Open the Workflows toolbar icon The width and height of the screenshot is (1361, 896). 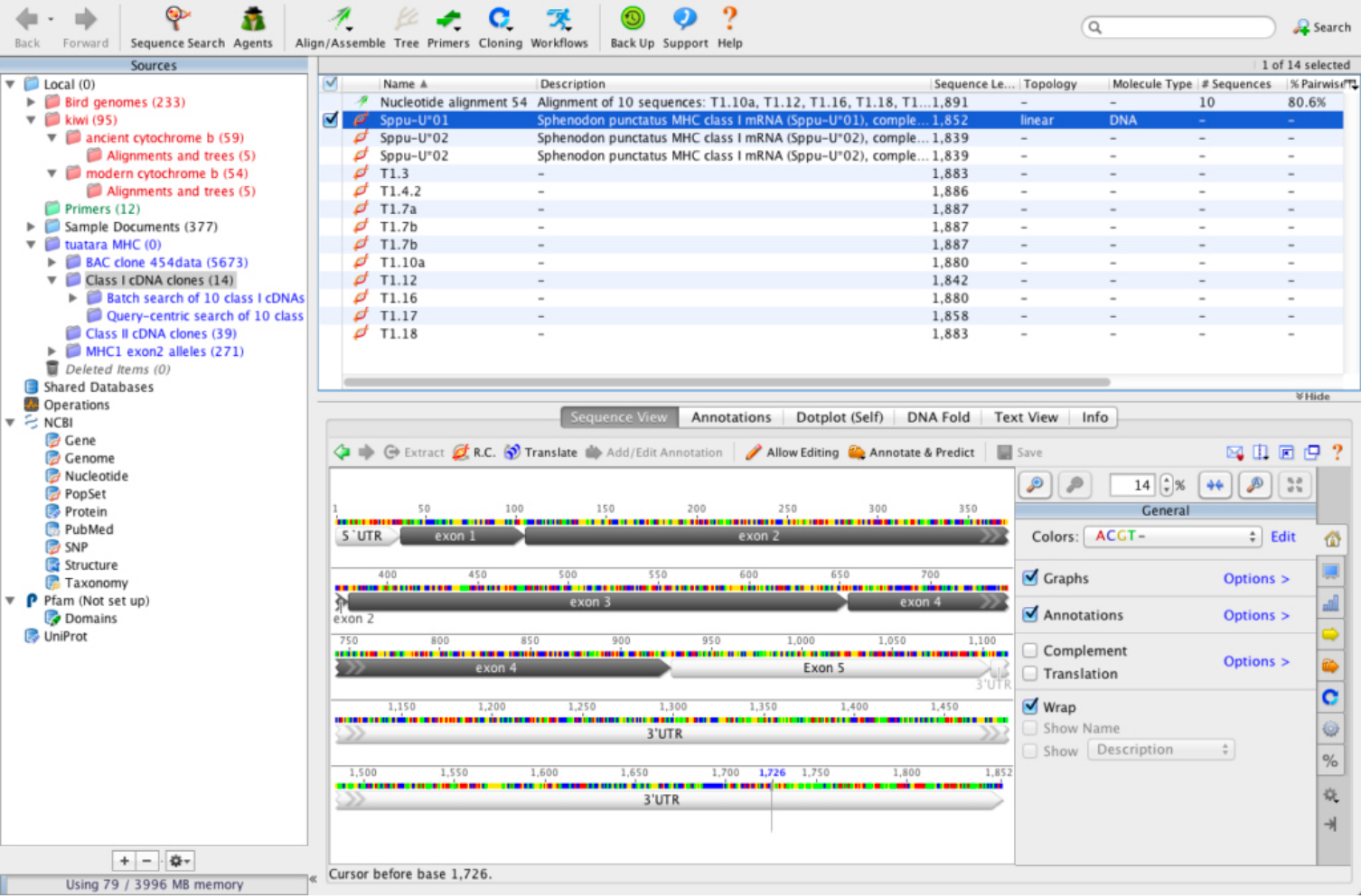(x=558, y=27)
